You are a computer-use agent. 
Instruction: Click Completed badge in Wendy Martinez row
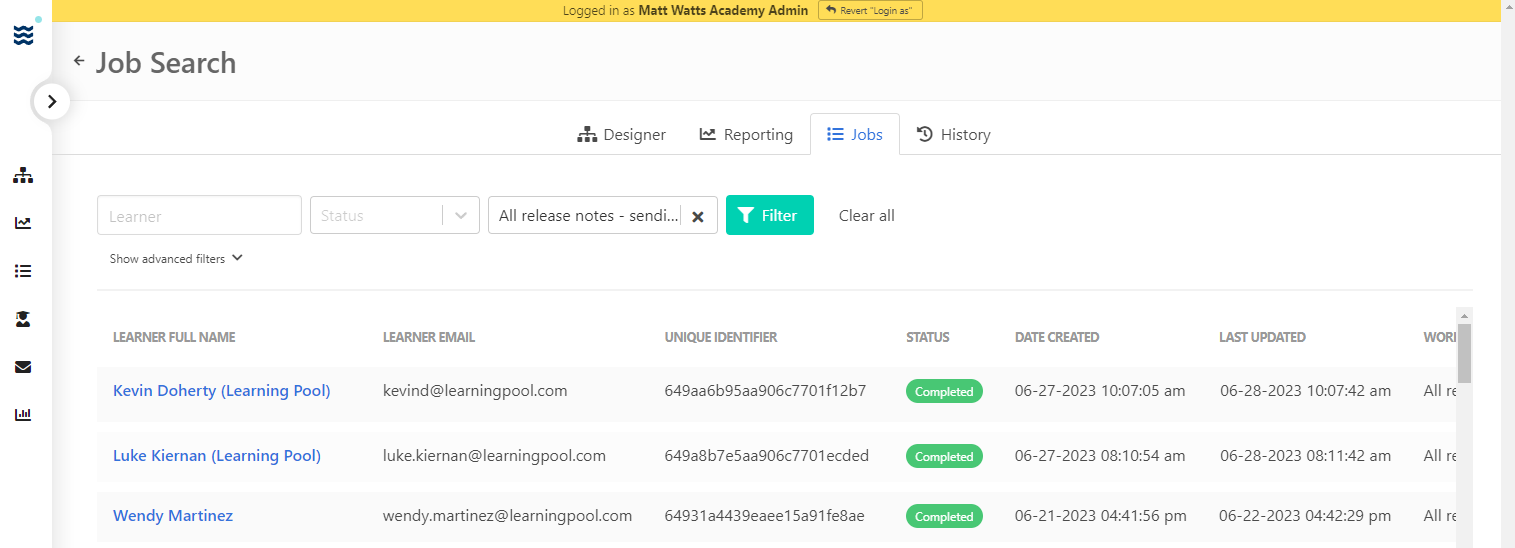[x=944, y=516]
